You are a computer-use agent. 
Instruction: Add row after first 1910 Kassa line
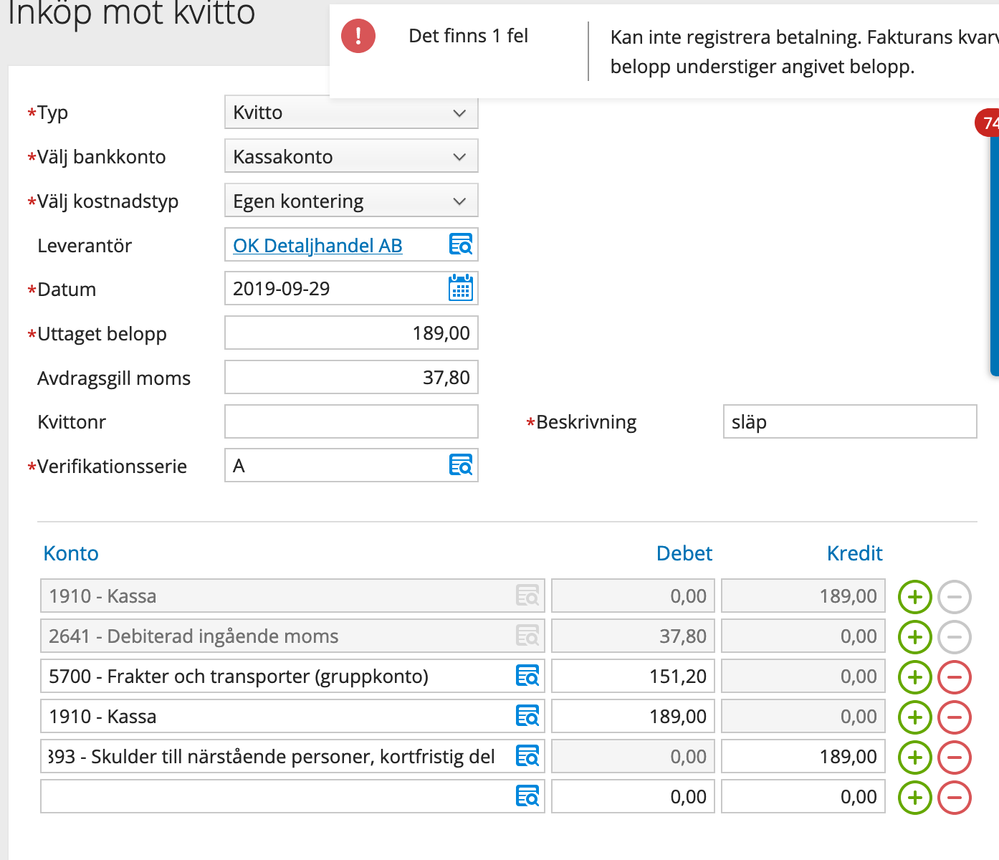pyautogui.click(x=915, y=597)
